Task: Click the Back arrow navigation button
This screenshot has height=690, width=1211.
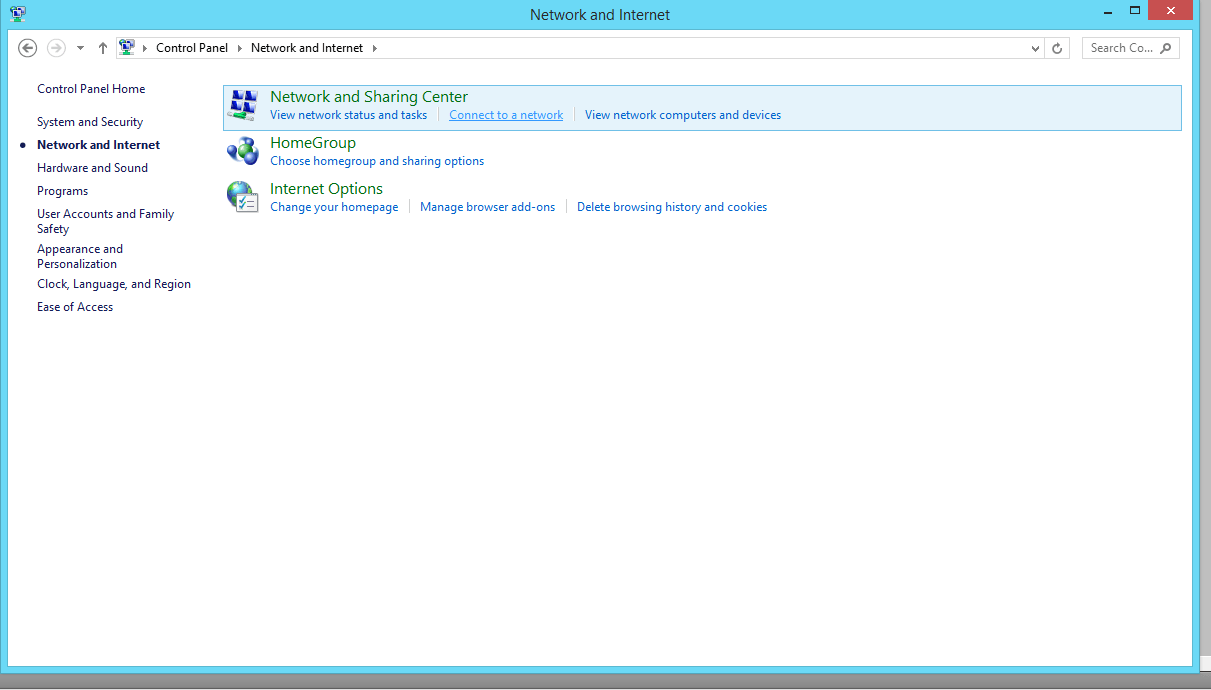Action: [28, 48]
